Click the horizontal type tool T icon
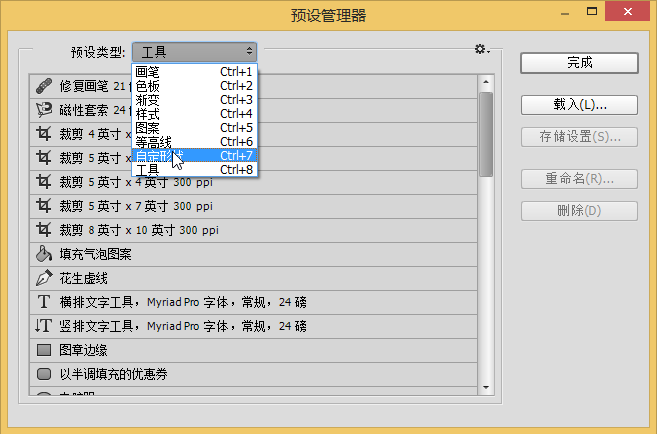 click(44, 302)
